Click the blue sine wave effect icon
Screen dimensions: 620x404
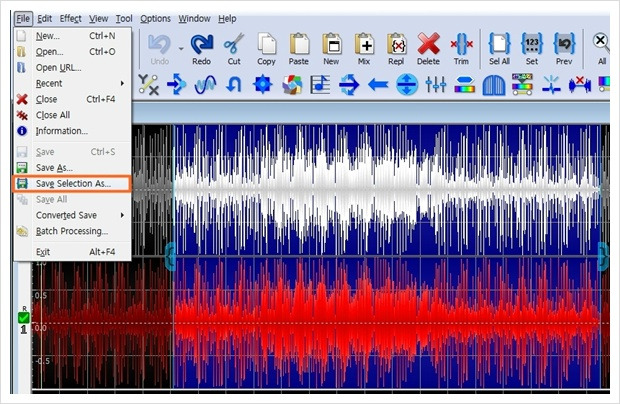205,85
